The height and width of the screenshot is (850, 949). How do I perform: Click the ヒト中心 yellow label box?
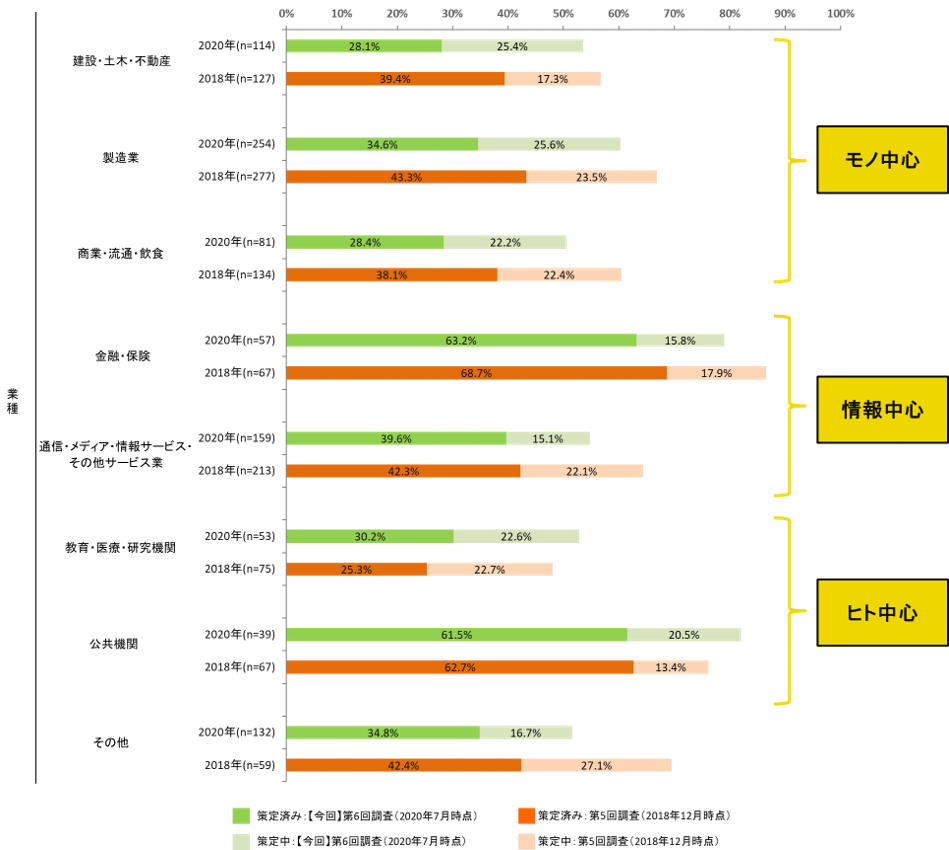click(882, 613)
